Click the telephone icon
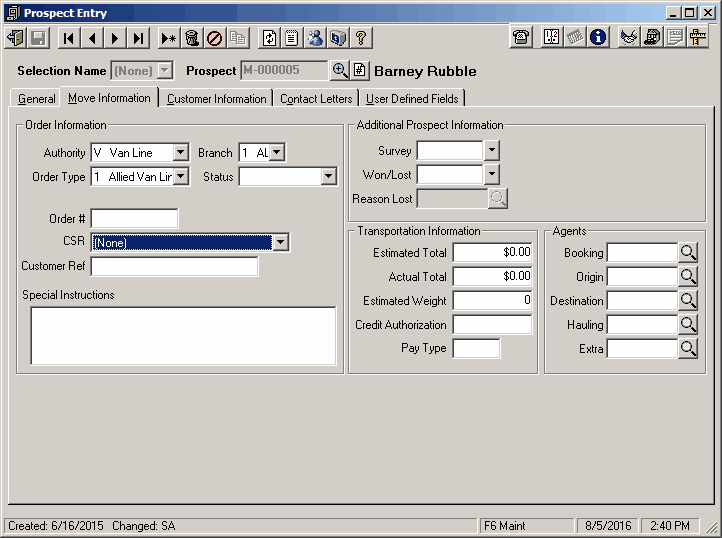722x538 pixels. click(x=521, y=37)
